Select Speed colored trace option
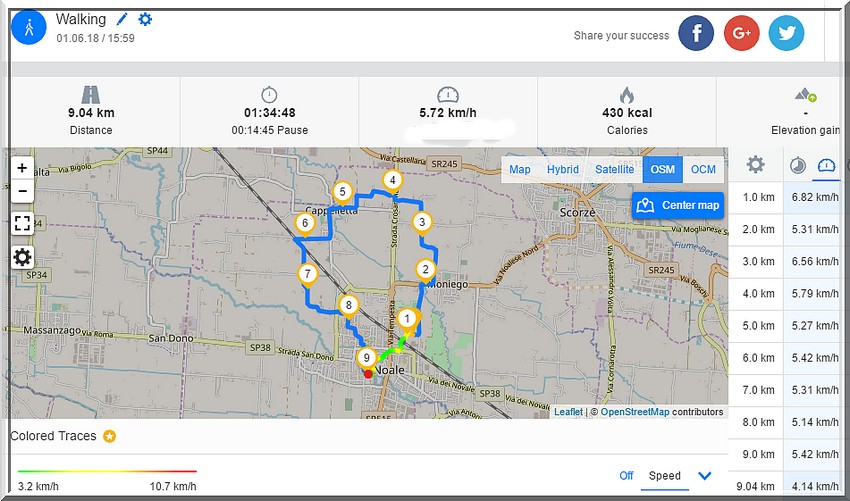This screenshot has height=501, width=850. click(x=665, y=476)
